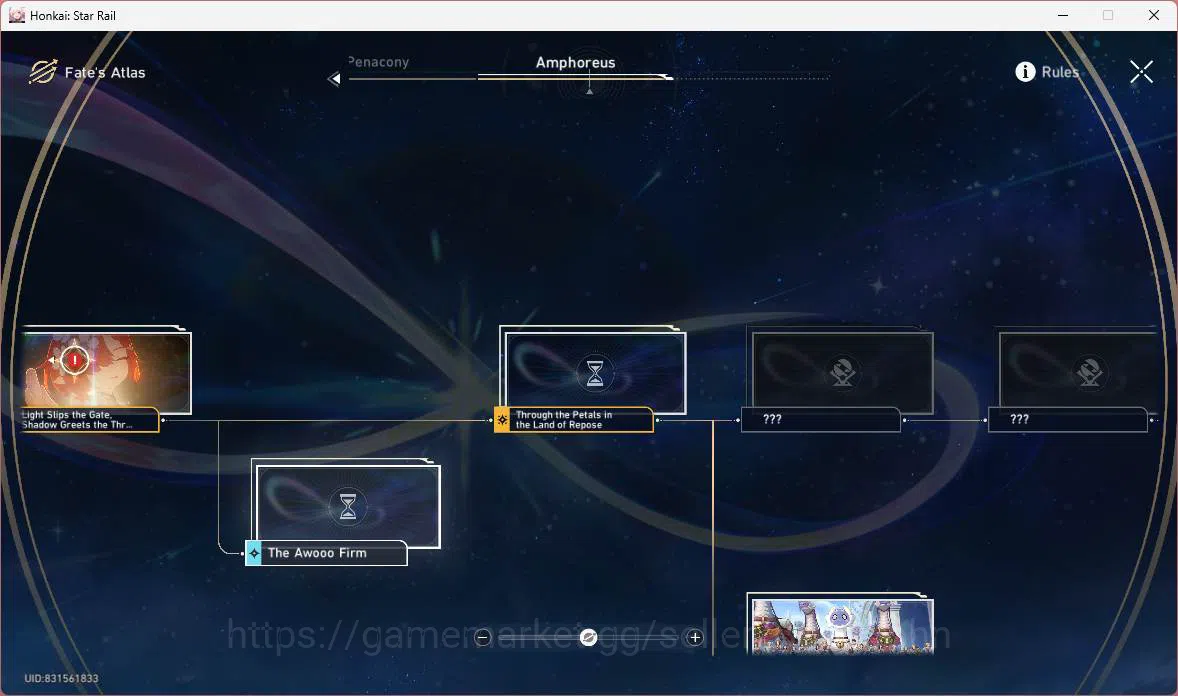The height and width of the screenshot is (696, 1178).
Task: Click the hourglass icon on Awooo Firm card
Action: click(x=348, y=506)
